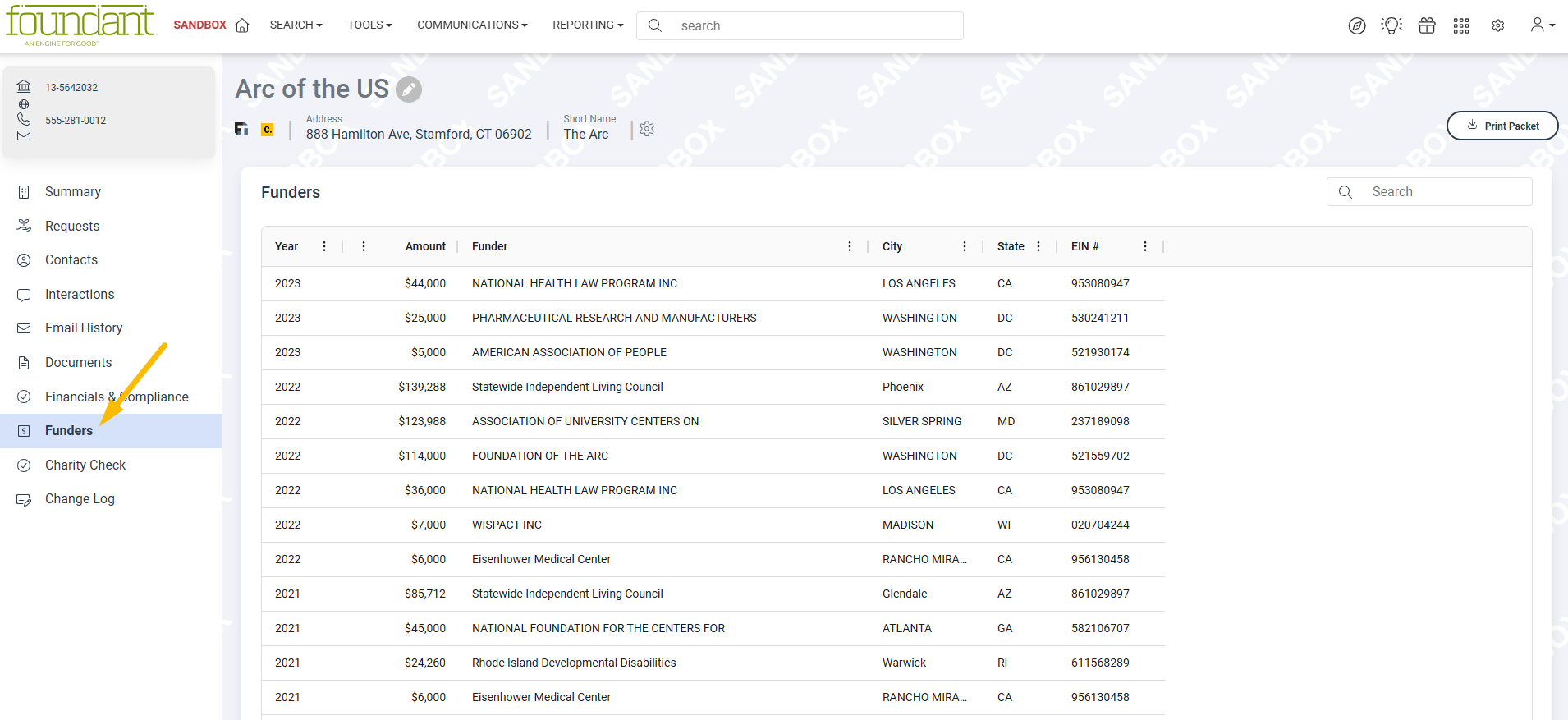This screenshot has height=720, width=1568.
Task: Open the apps grid icon
Action: [1461, 25]
